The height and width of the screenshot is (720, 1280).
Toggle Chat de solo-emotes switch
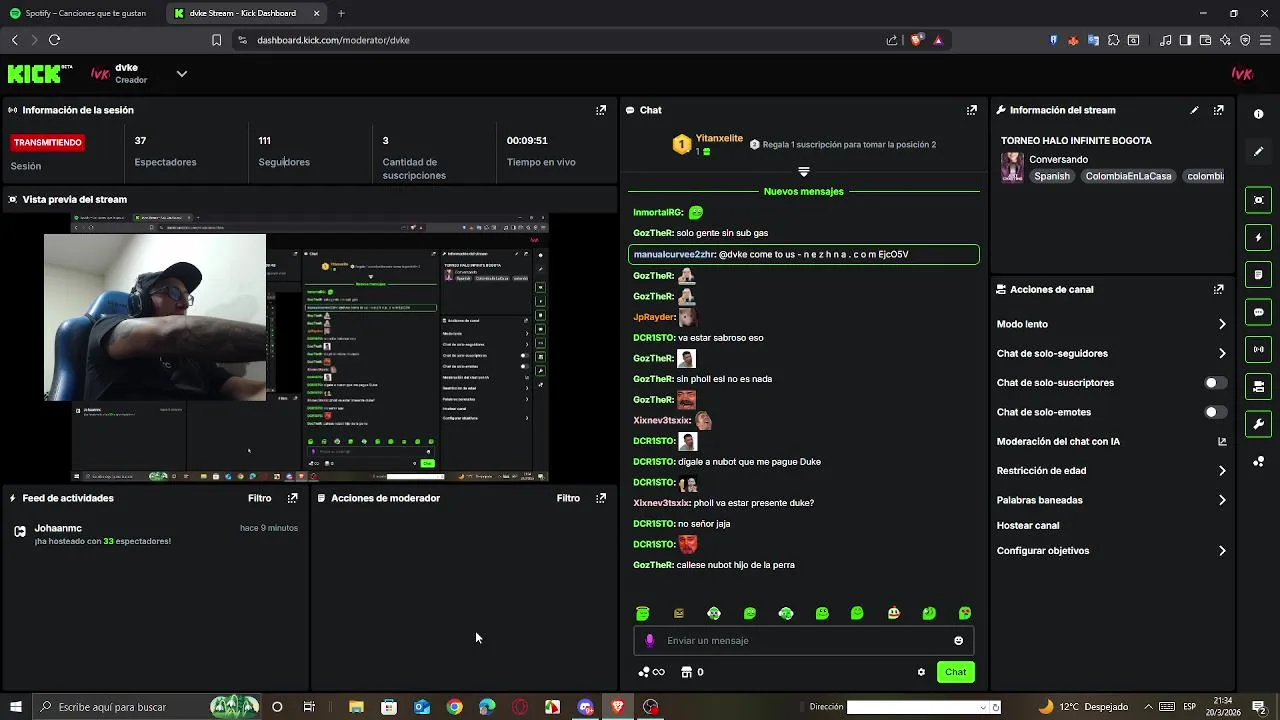click(x=1215, y=412)
